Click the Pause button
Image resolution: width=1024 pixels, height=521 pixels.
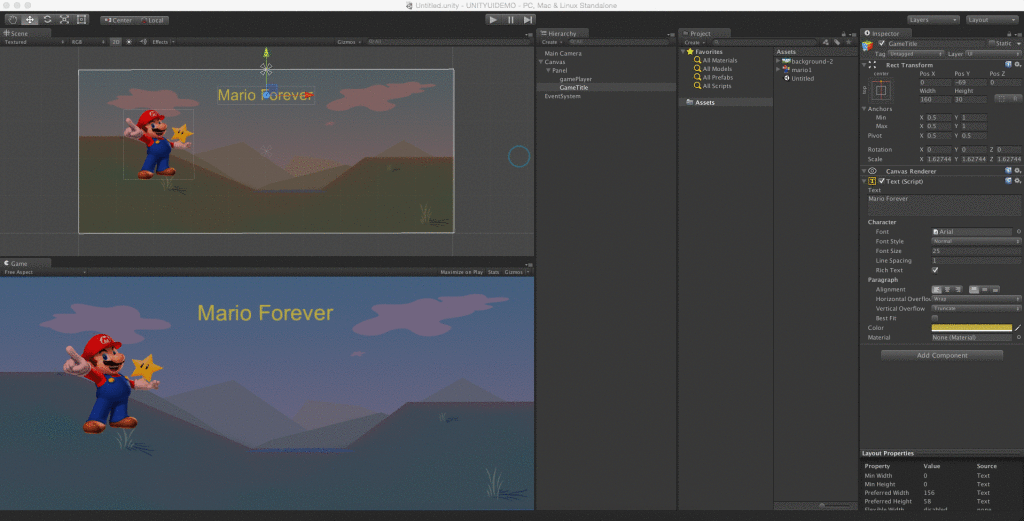[511, 20]
